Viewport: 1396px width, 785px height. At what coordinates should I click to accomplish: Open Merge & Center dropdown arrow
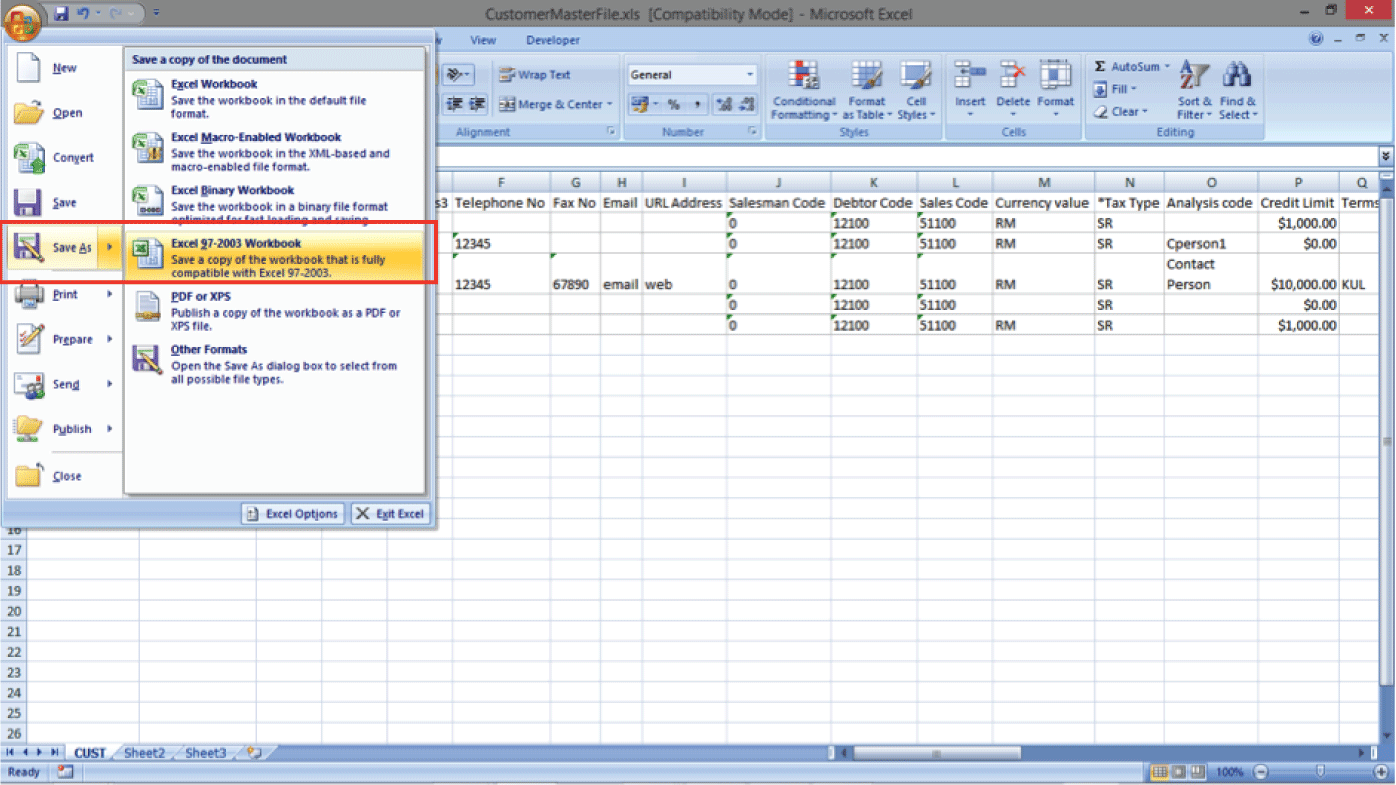609,104
